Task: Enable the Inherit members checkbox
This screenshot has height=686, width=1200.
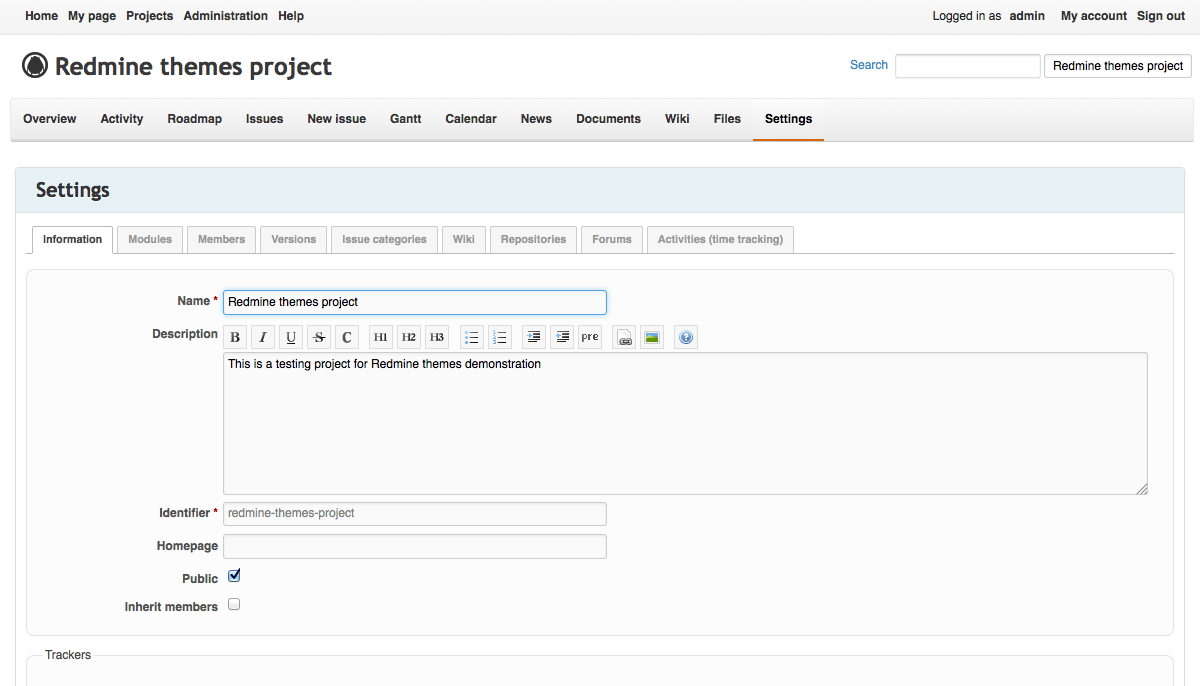Action: (234, 604)
